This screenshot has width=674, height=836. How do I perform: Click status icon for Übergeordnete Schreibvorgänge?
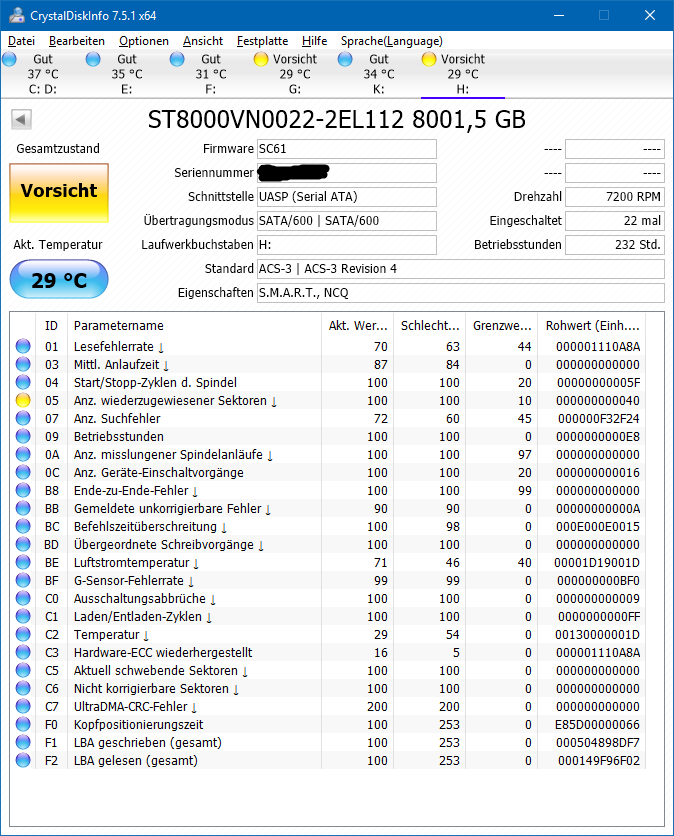(23, 544)
